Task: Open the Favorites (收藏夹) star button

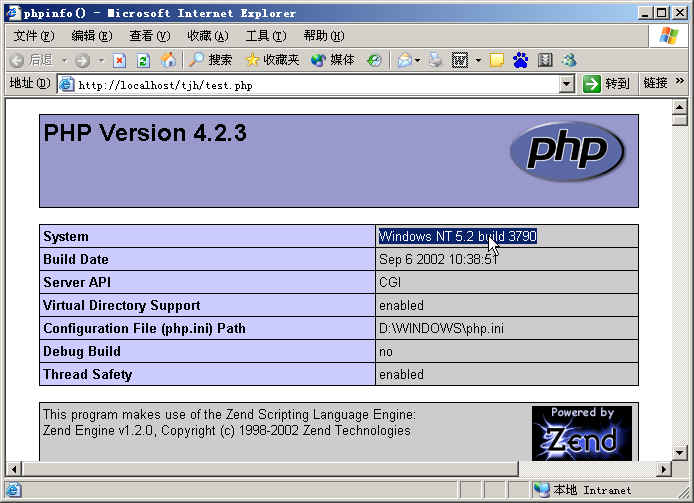Action: pos(272,60)
